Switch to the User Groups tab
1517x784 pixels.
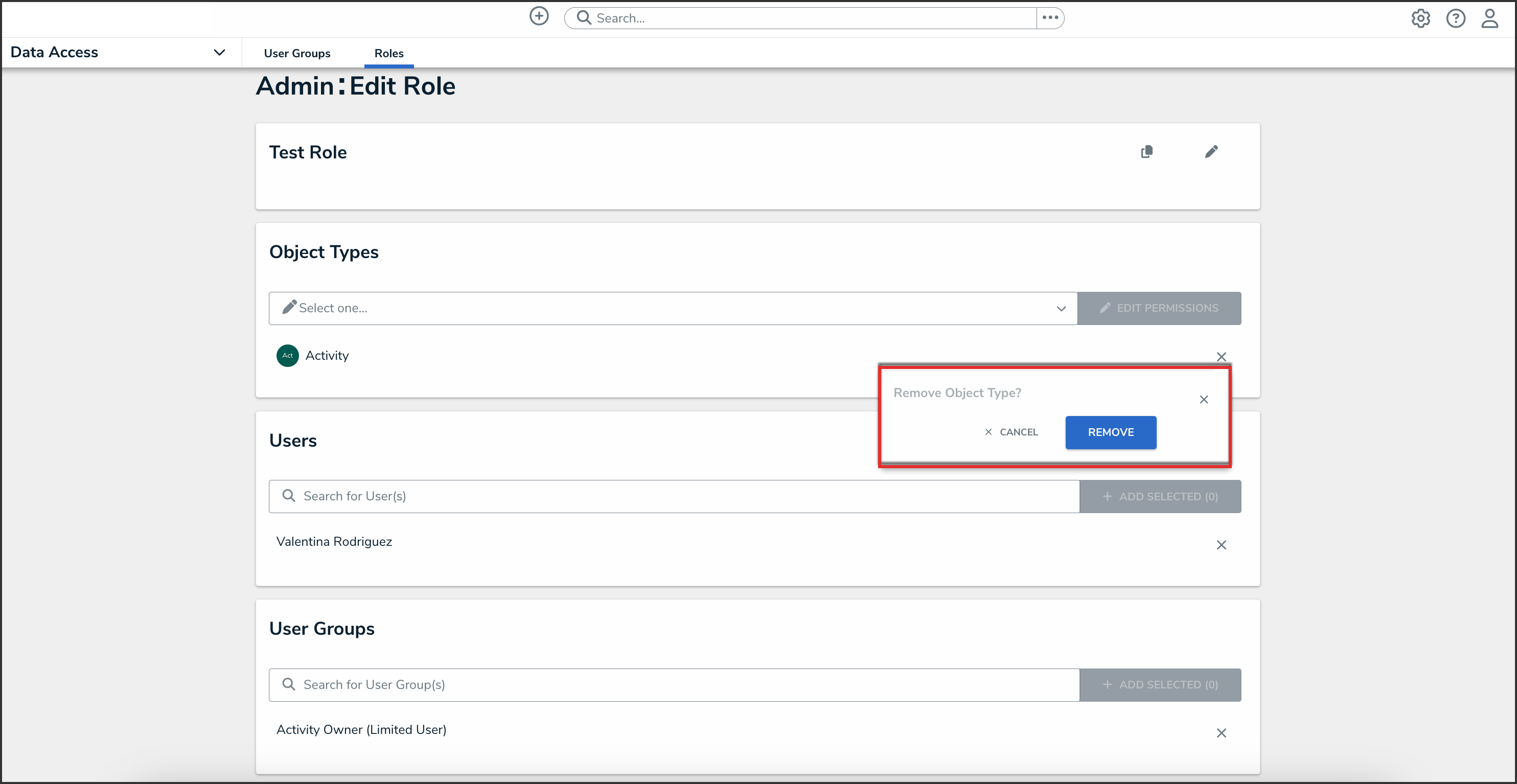[x=297, y=53]
